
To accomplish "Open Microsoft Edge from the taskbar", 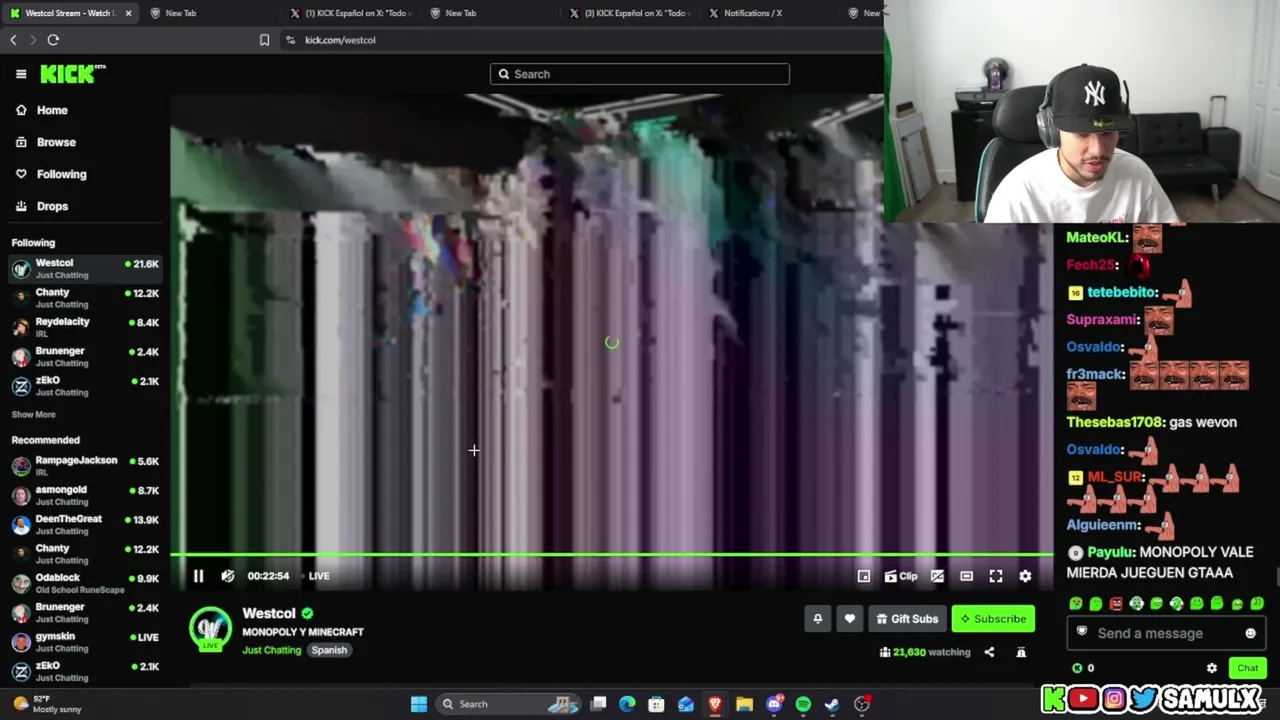I will pyautogui.click(x=627, y=704).
